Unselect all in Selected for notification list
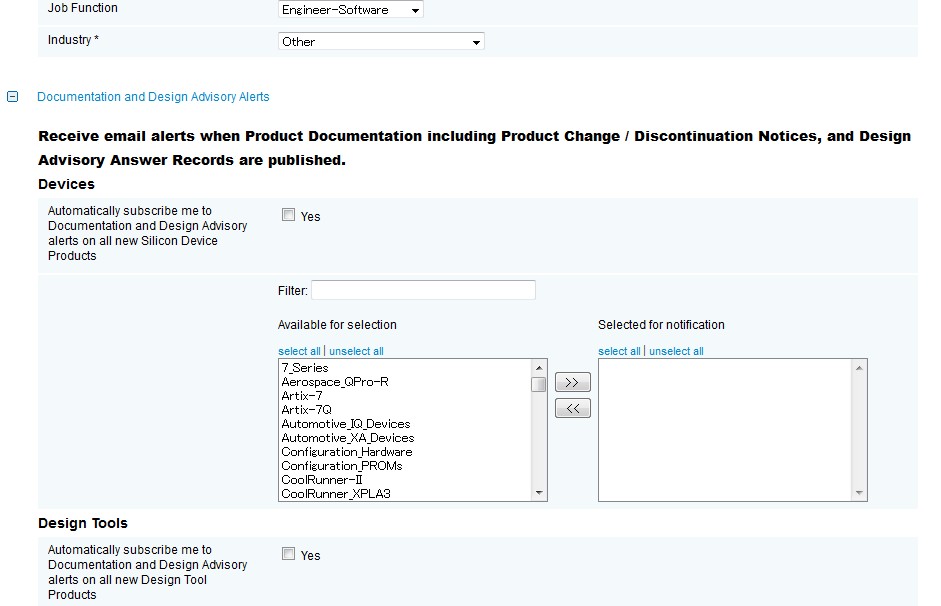 [676, 351]
